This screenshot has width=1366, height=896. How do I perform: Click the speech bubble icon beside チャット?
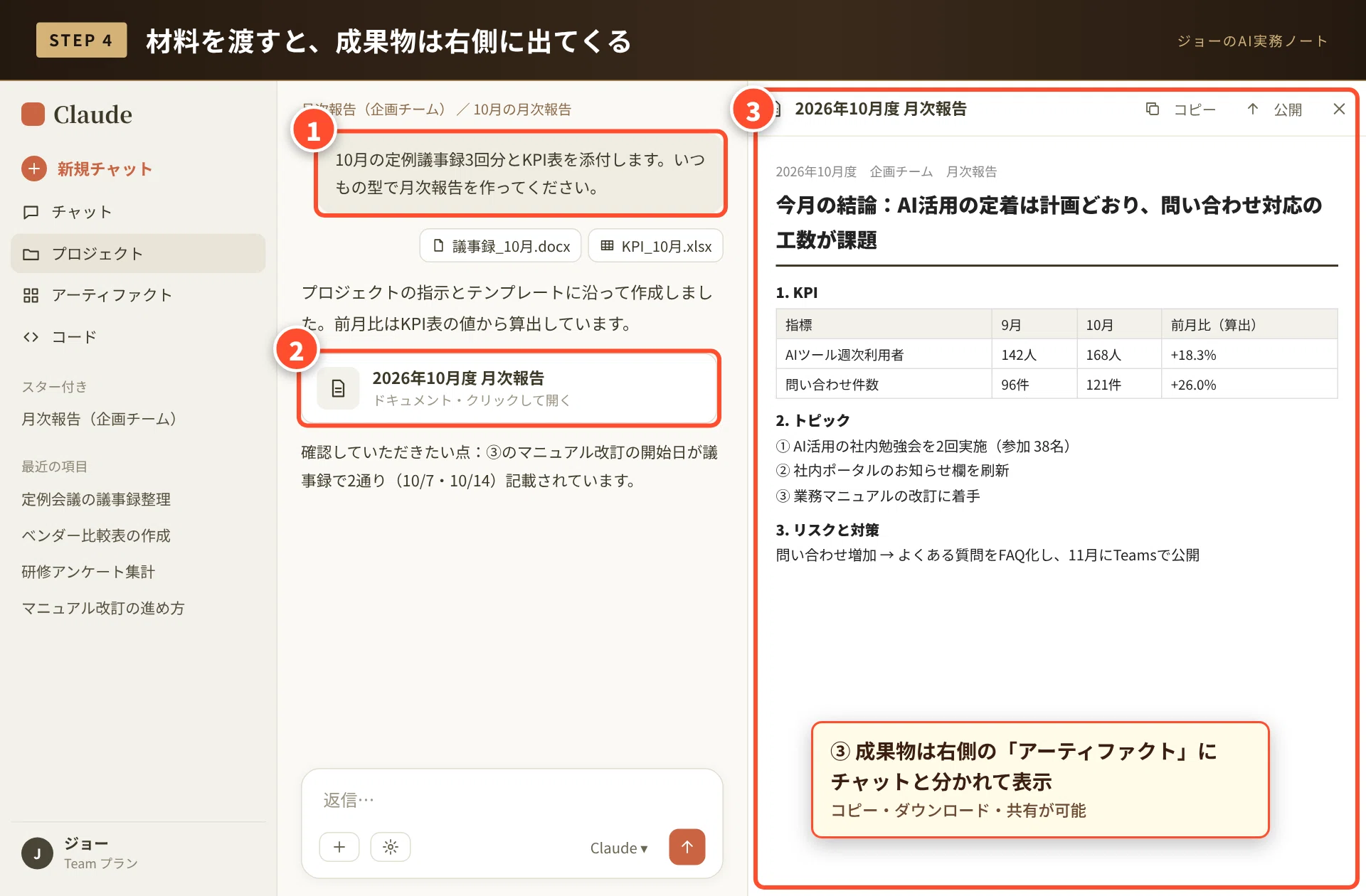pyautogui.click(x=31, y=212)
